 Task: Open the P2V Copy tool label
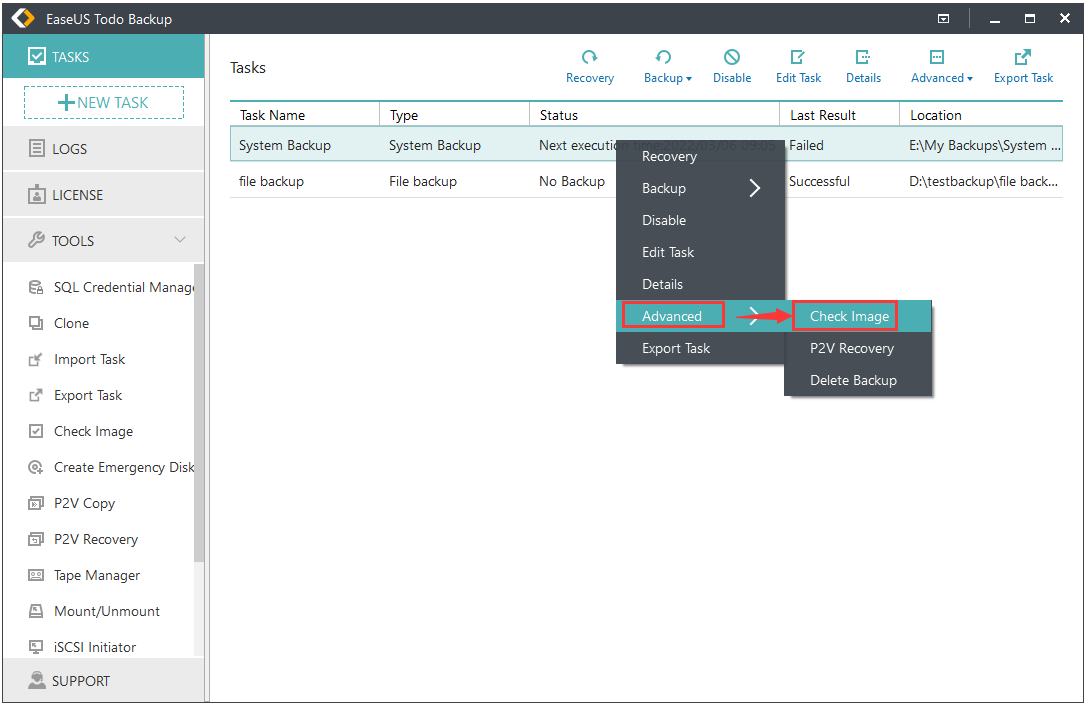84,503
